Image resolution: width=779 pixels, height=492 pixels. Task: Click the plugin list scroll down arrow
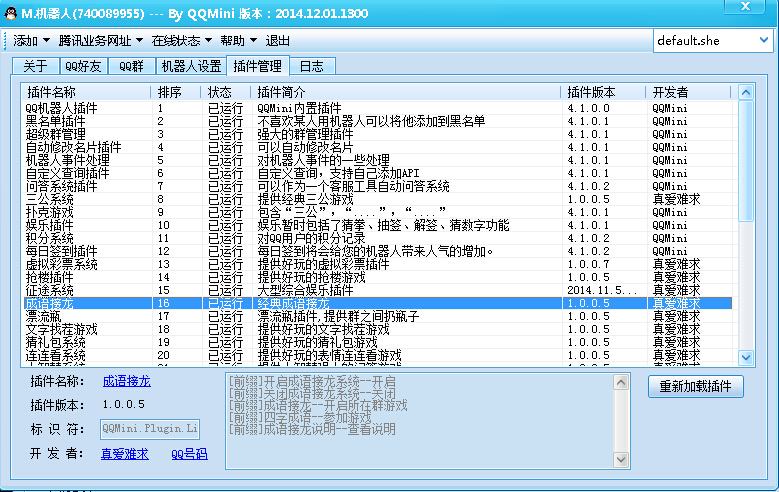click(746, 357)
